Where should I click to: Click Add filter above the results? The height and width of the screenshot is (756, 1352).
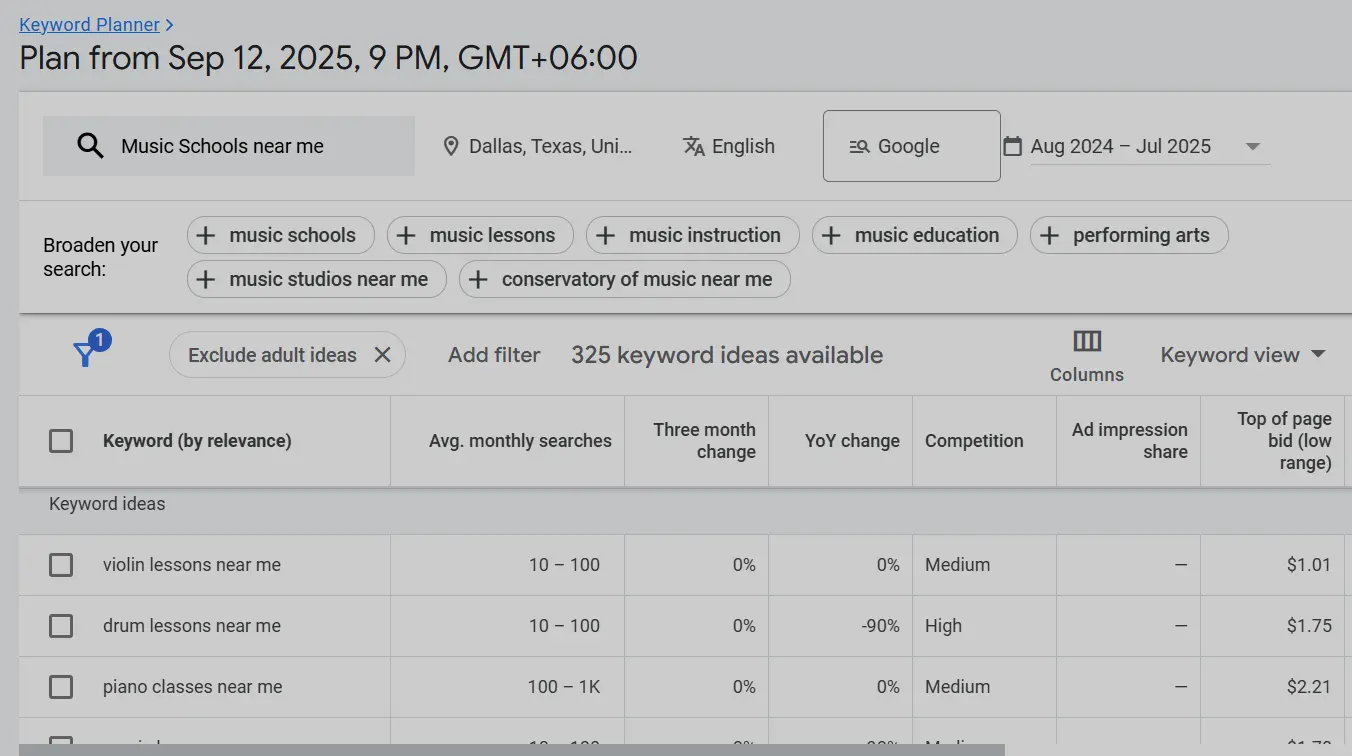pos(494,354)
